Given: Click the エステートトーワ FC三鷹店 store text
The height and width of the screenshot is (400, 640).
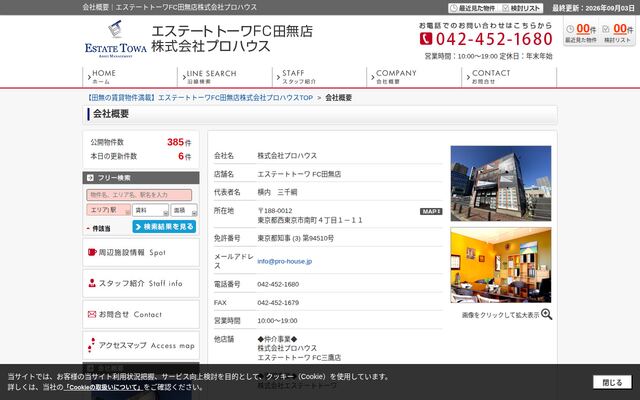Looking at the screenshot, I should (299, 358).
